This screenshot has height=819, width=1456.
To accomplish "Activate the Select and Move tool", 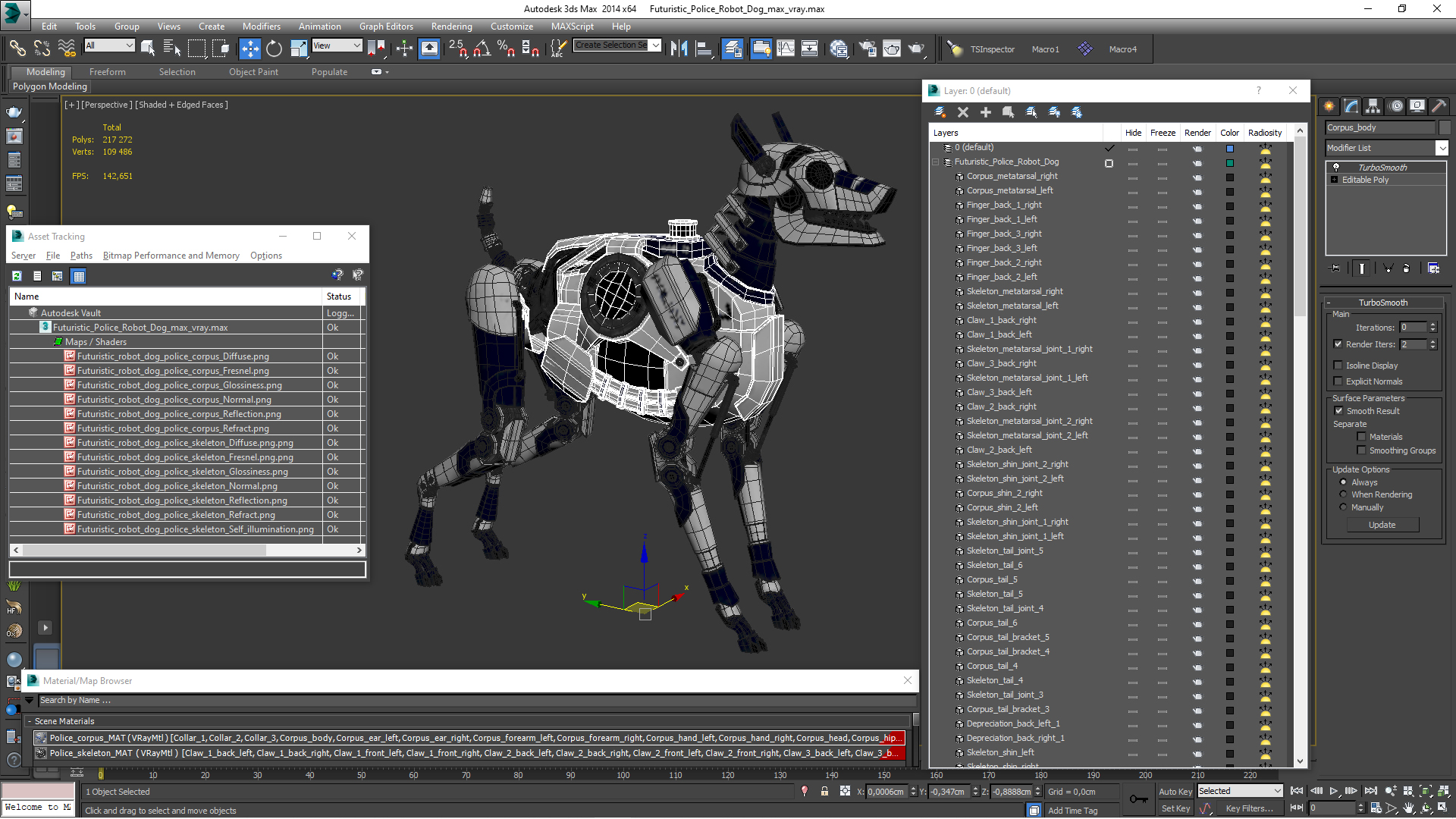I will (x=249, y=49).
